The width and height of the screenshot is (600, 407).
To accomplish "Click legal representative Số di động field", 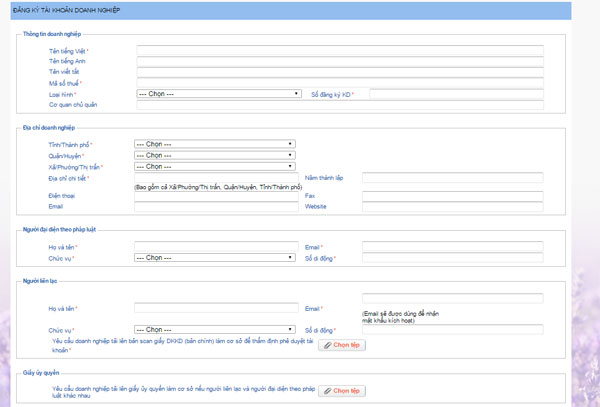I will click(453, 257).
